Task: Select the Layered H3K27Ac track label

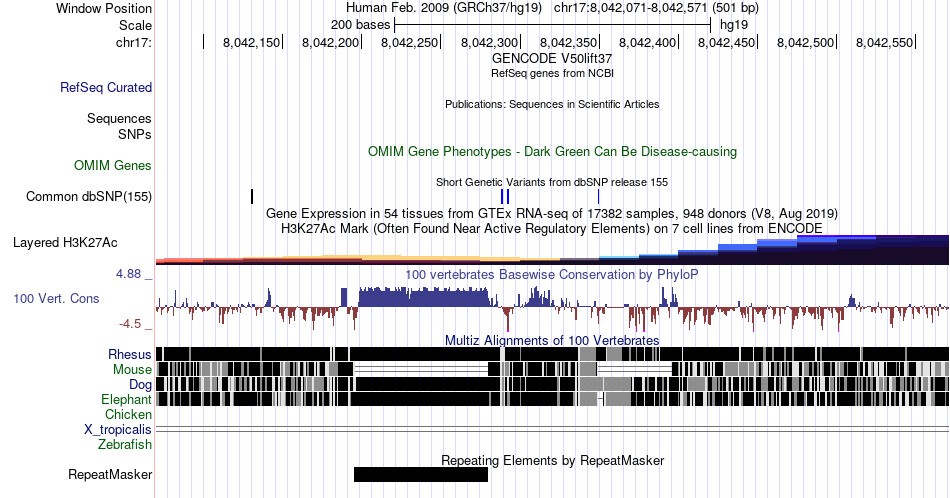Action: point(65,242)
